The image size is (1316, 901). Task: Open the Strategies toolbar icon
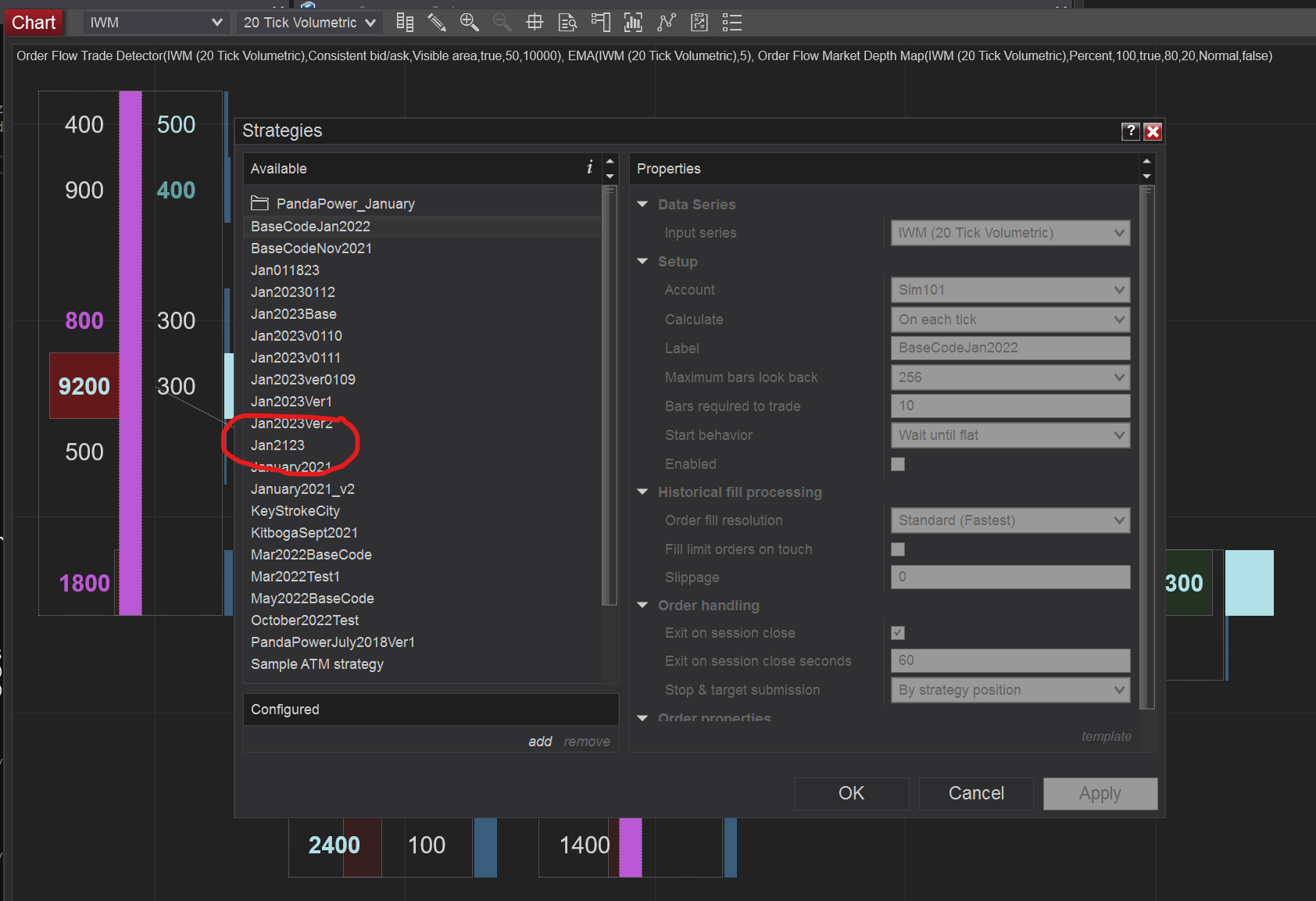(667, 23)
